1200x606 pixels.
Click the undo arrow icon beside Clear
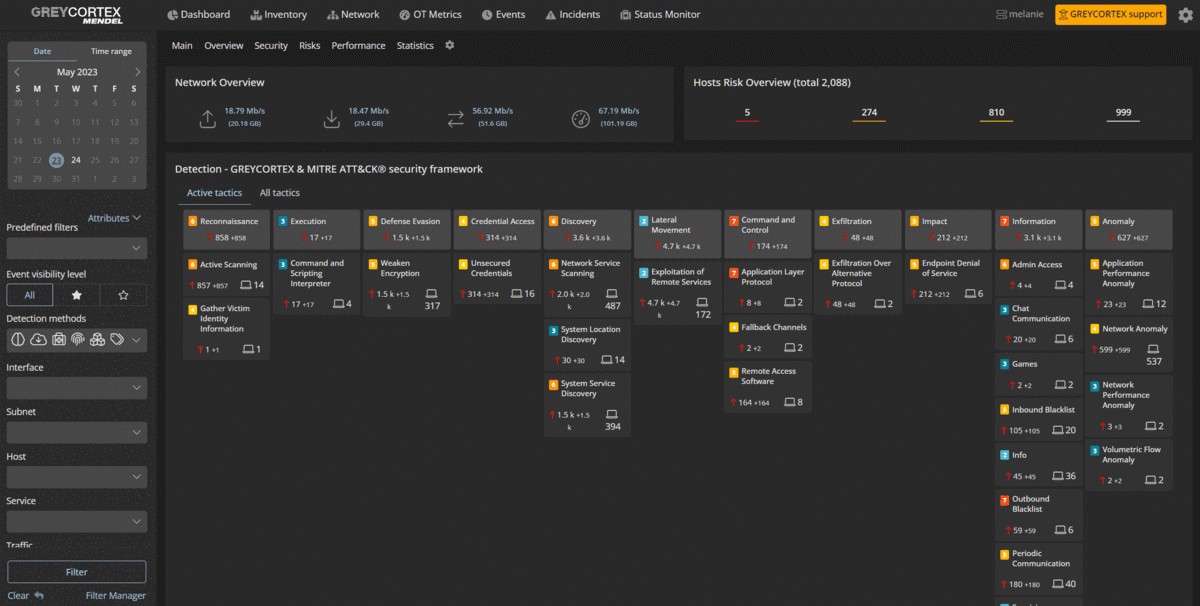tap(39, 596)
